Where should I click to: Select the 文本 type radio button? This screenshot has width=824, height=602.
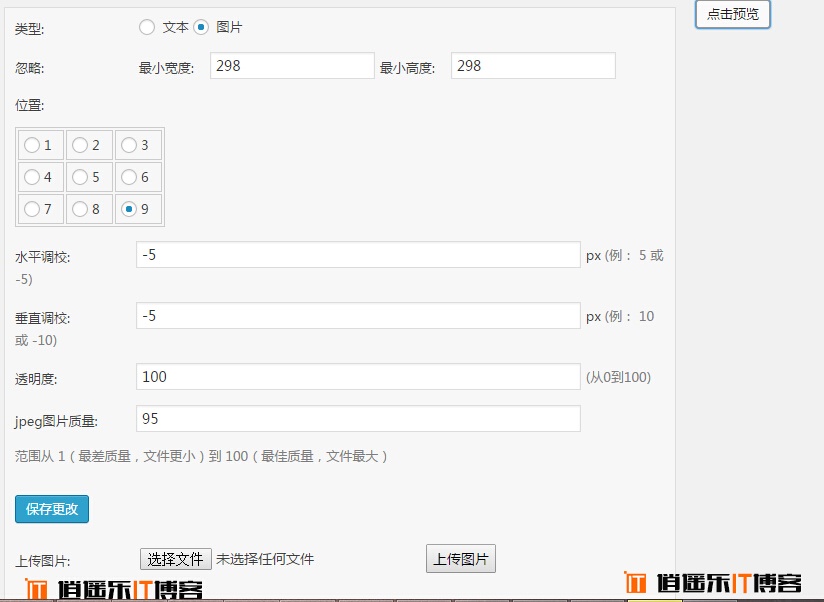pyautogui.click(x=147, y=27)
